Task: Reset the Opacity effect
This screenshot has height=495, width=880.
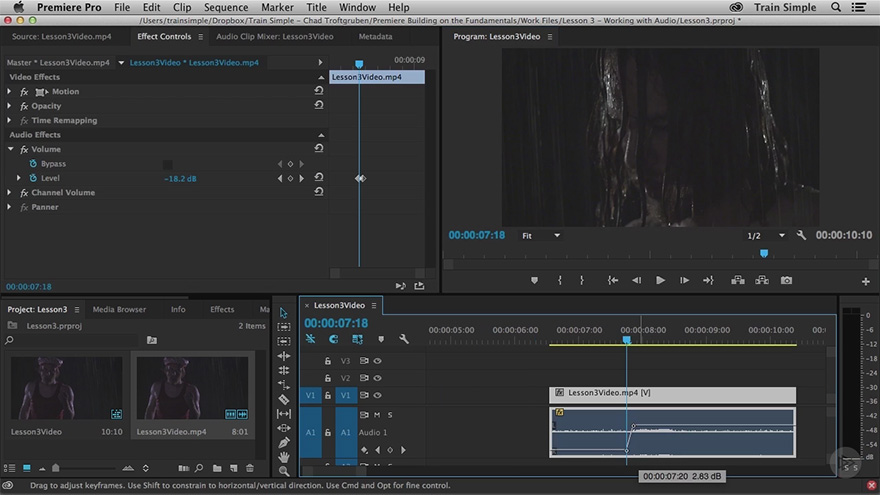Action: click(319, 105)
